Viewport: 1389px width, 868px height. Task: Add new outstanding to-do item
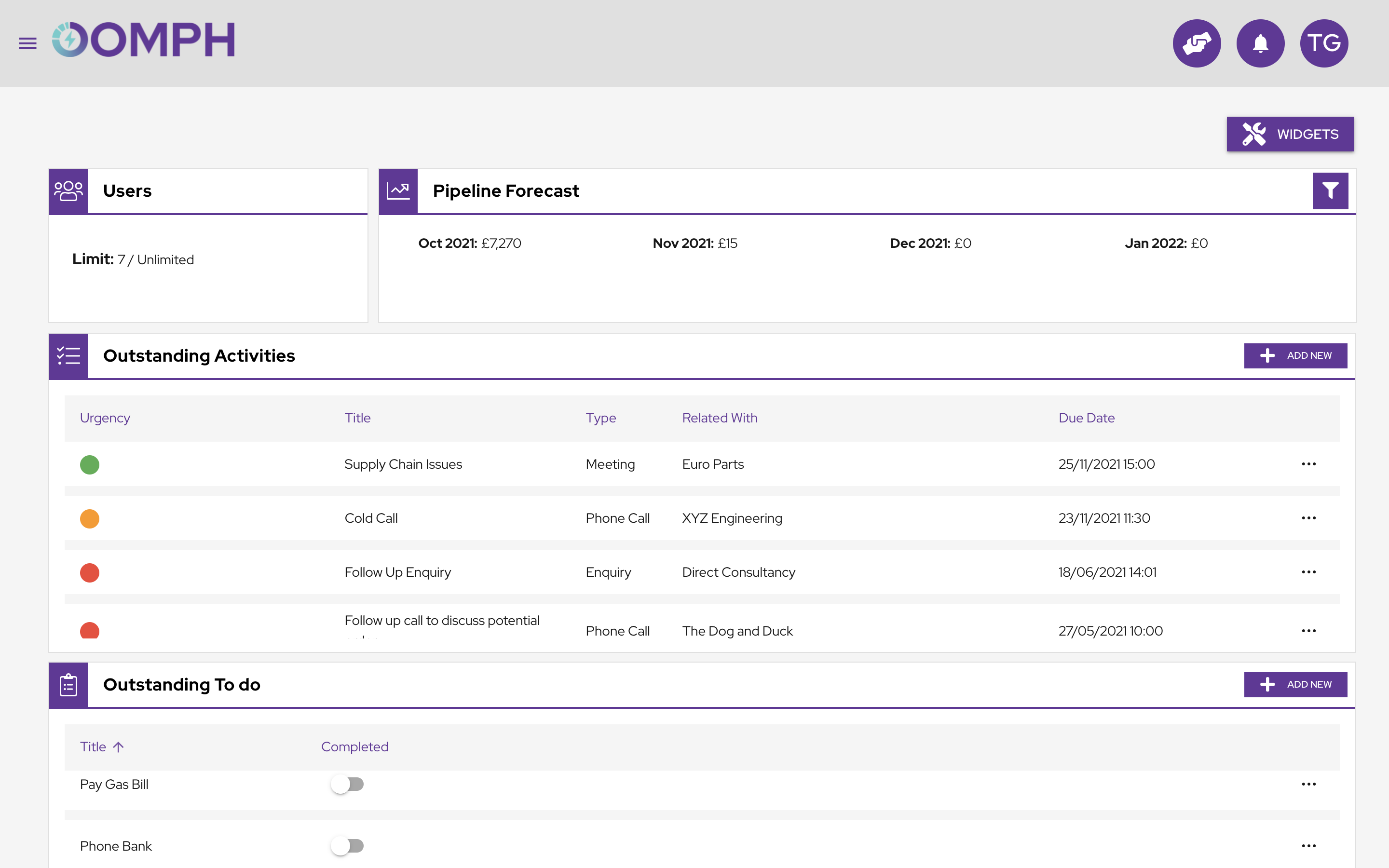pyautogui.click(x=1295, y=684)
